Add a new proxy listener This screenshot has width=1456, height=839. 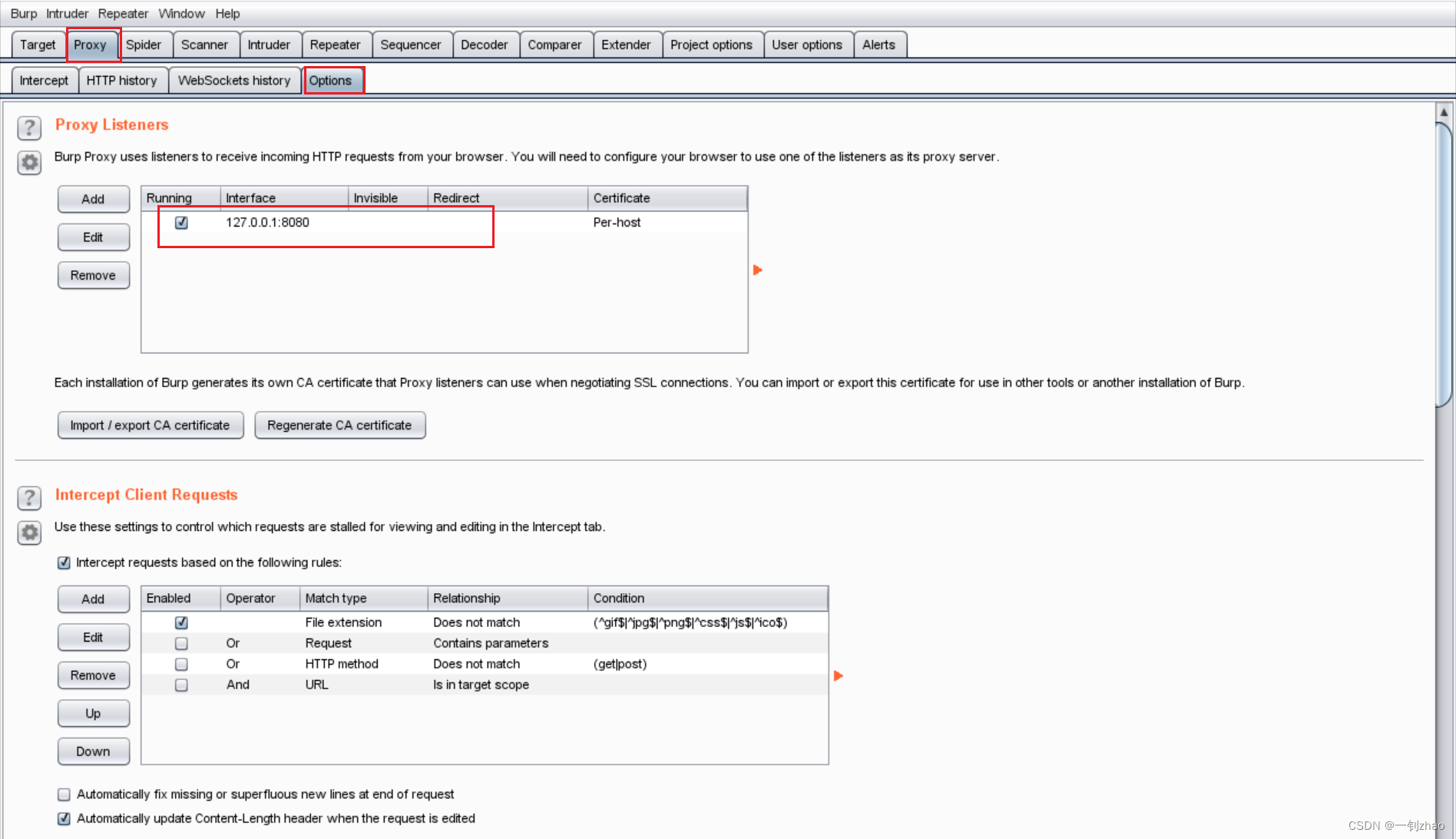click(93, 199)
